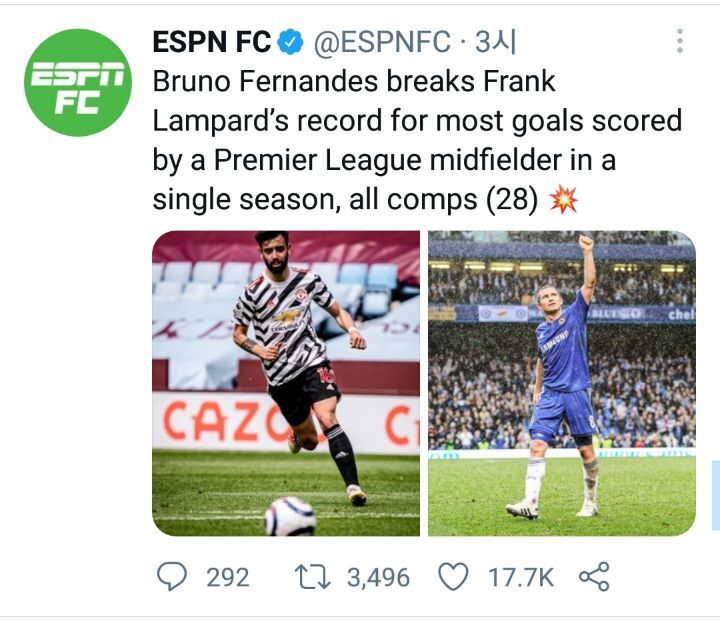Click "Bruno Fernandes" in the tweet text
The width and height of the screenshot is (720, 621).
[273, 81]
